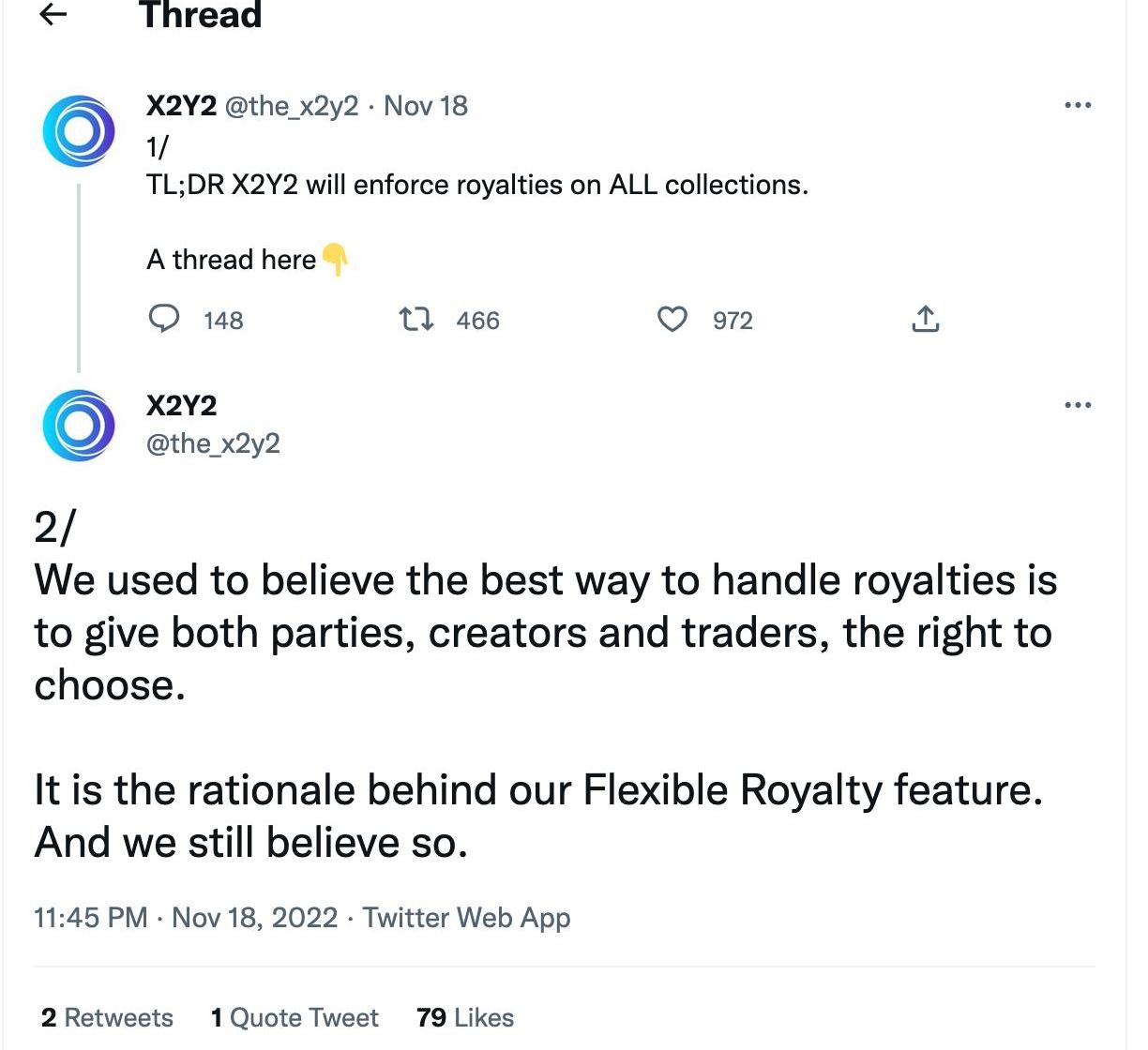View the 2 Retweets list
Image resolution: width=1148 pixels, height=1050 pixels.
tap(107, 1017)
